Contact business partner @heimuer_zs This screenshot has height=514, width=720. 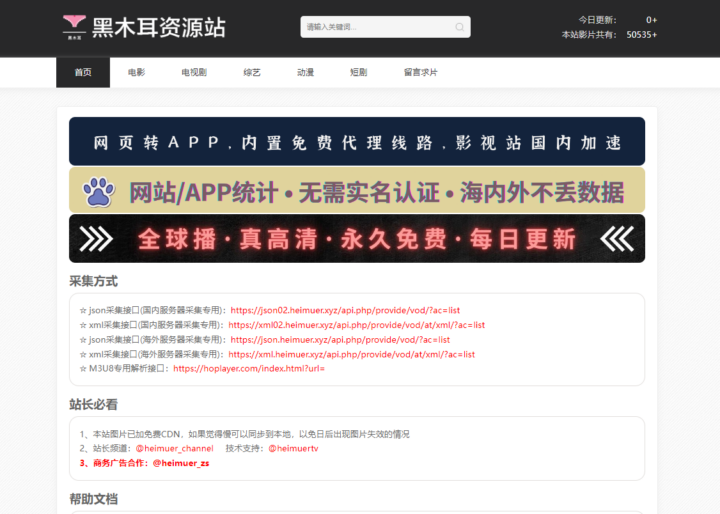pyautogui.click(x=181, y=463)
